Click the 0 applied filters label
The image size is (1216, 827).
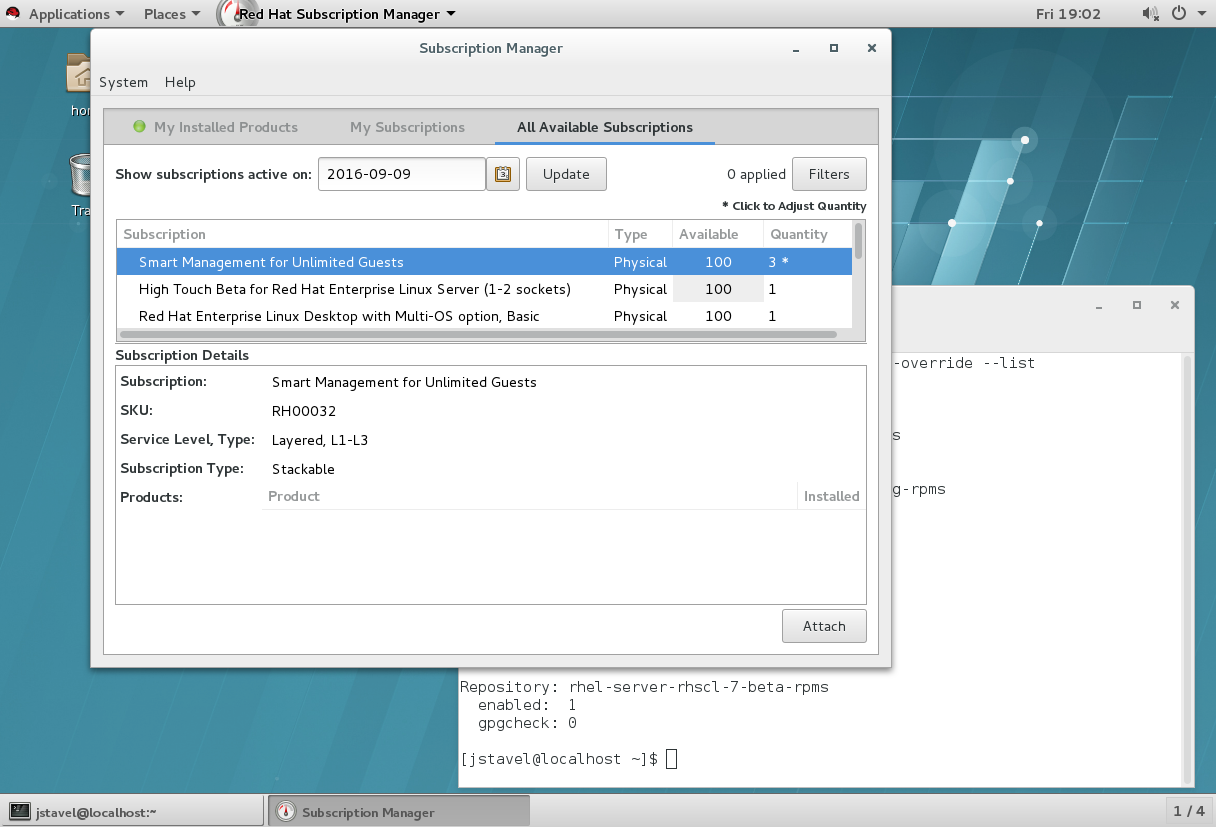tap(756, 174)
